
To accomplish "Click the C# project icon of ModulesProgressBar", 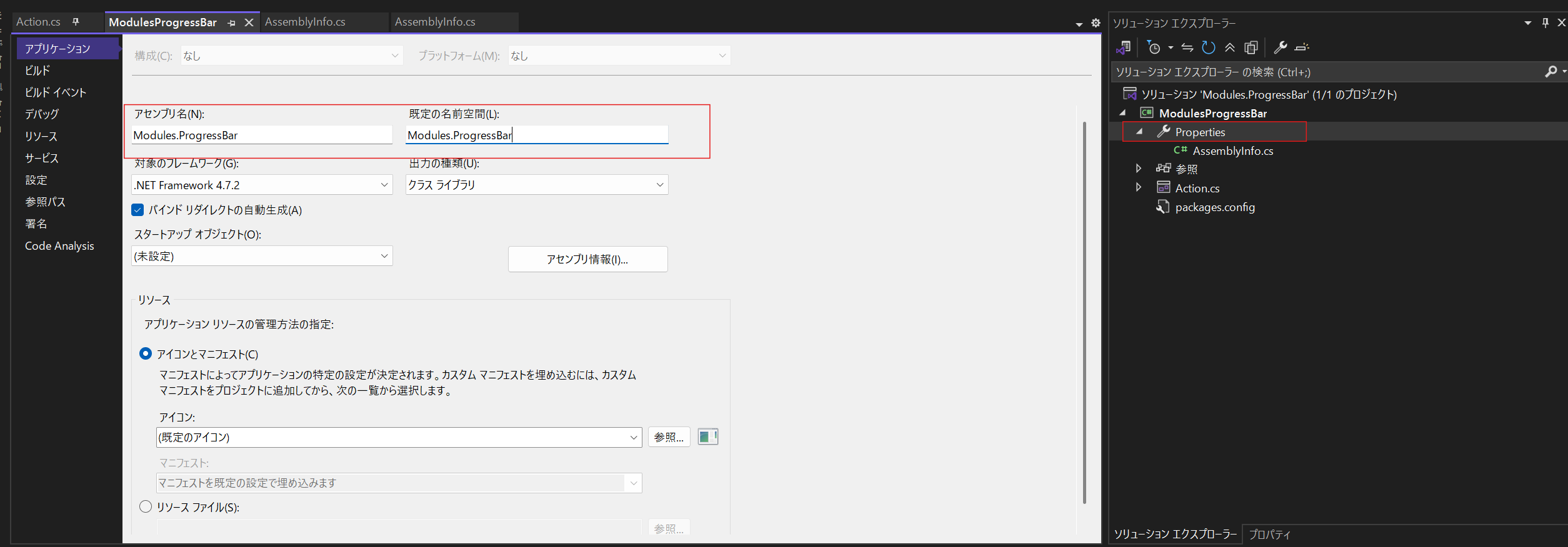I will (x=1147, y=113).
